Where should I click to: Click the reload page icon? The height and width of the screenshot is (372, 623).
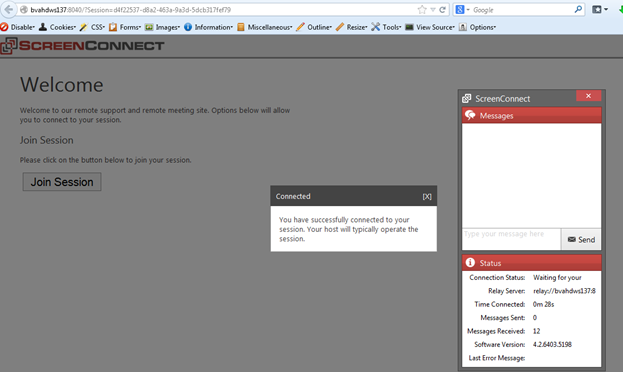point(442,10)
